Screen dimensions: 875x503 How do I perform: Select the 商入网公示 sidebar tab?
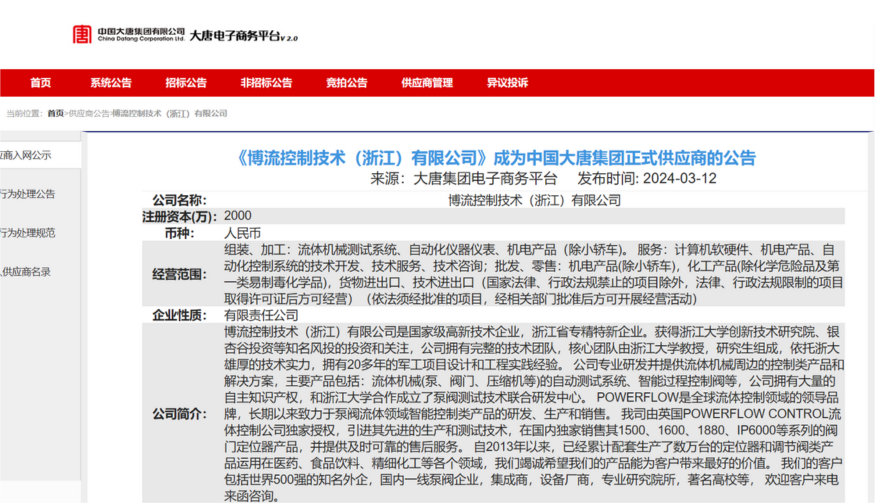coord(26,155)
